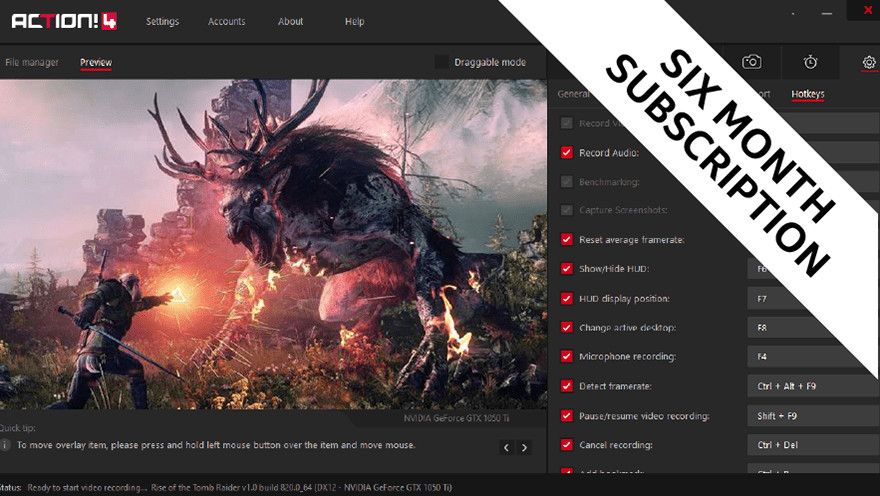Minimize the Action! window
This screenshot has height=496, width=880.
[x=827, y=13]
